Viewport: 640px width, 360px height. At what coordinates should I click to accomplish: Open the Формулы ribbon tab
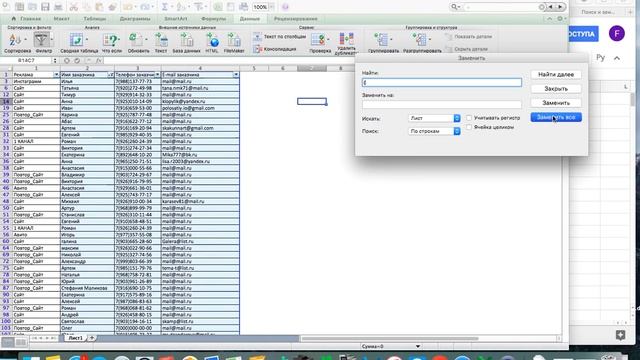click(x=213, y=19)
